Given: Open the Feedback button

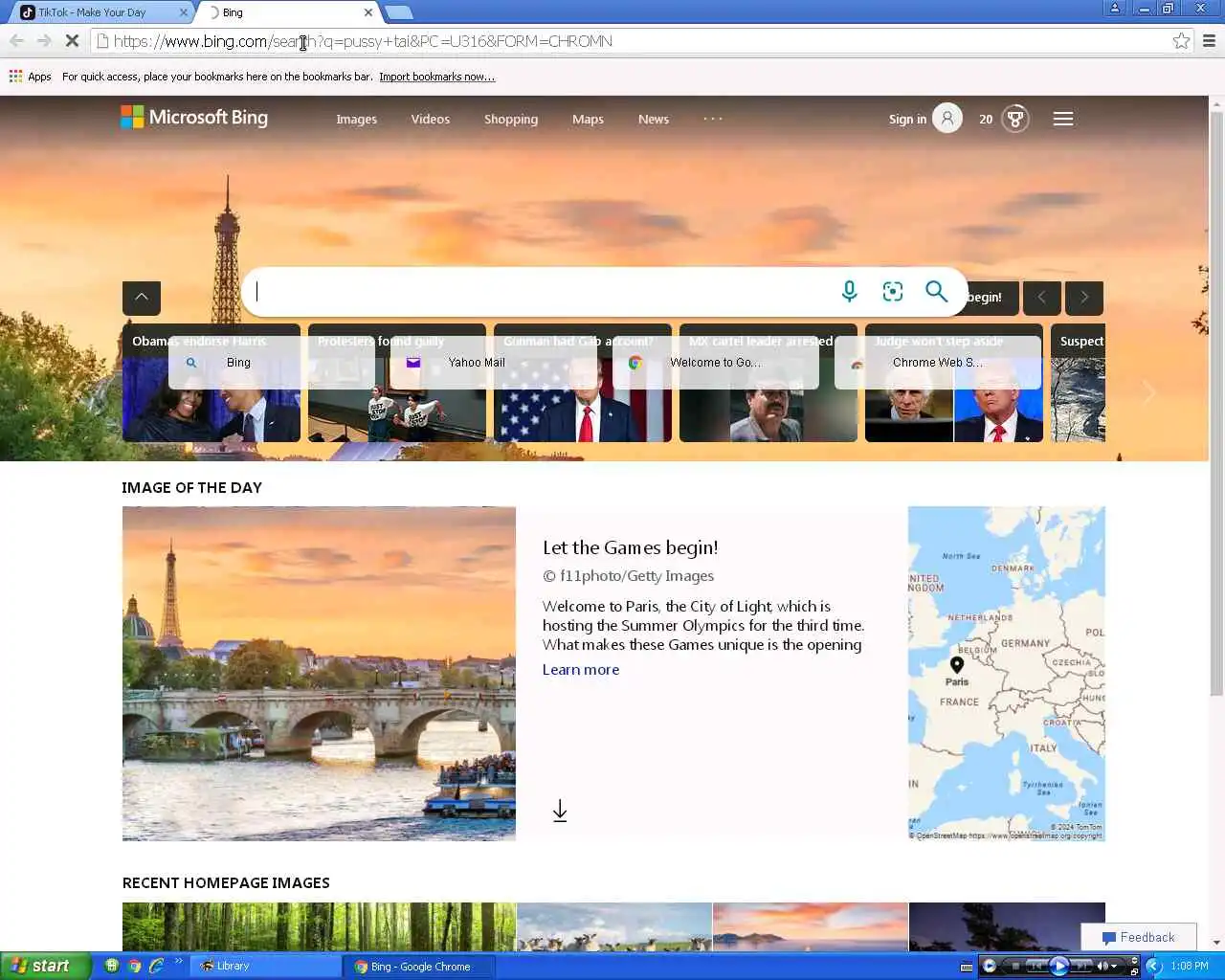Looking at the screenshot, I should tap(1138, 937).
